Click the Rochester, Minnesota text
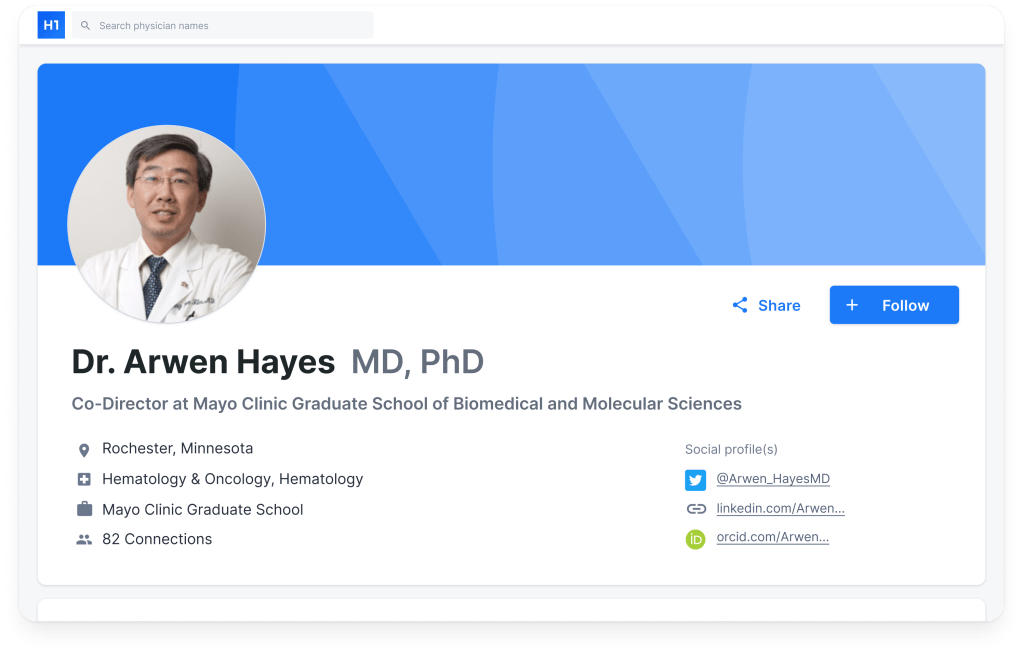 (x=177, y=448)
